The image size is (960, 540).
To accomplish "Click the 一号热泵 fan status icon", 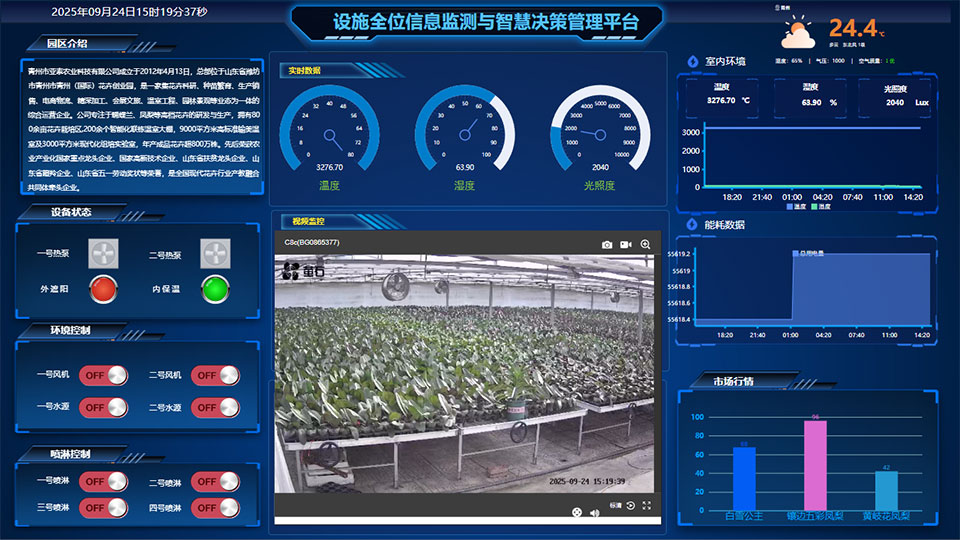I will click(102, 254).
